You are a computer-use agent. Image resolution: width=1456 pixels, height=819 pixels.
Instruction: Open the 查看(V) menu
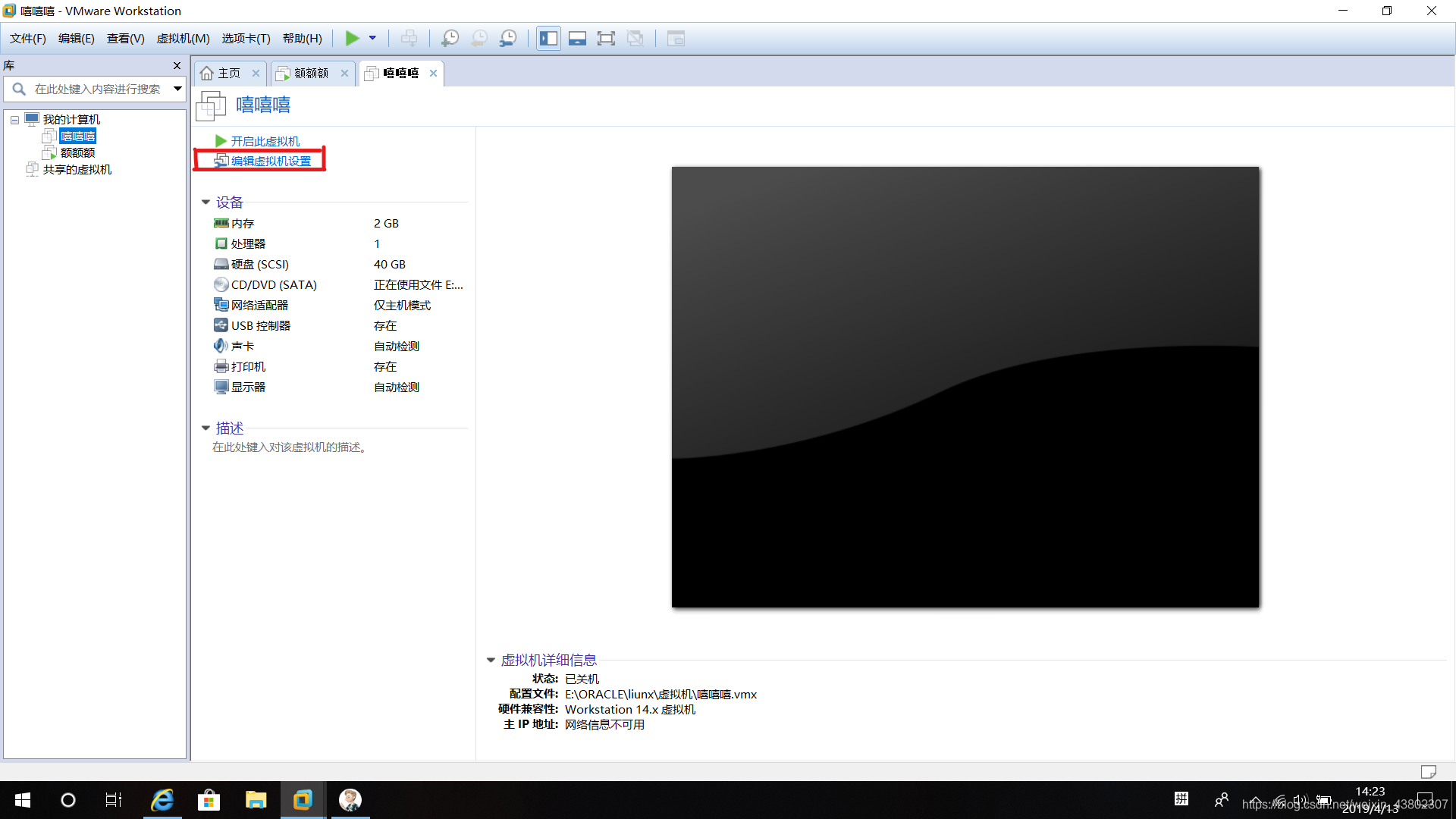tap(126, 39)
